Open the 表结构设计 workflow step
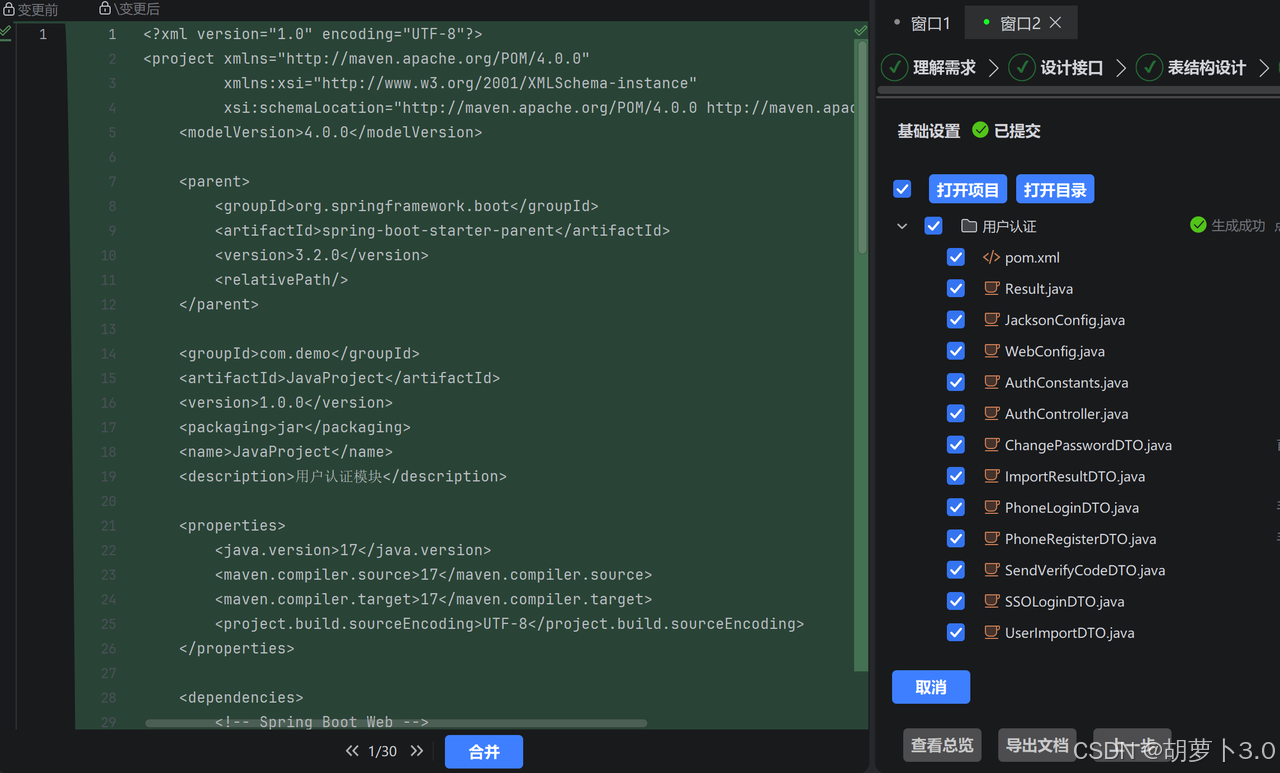 1207,68
